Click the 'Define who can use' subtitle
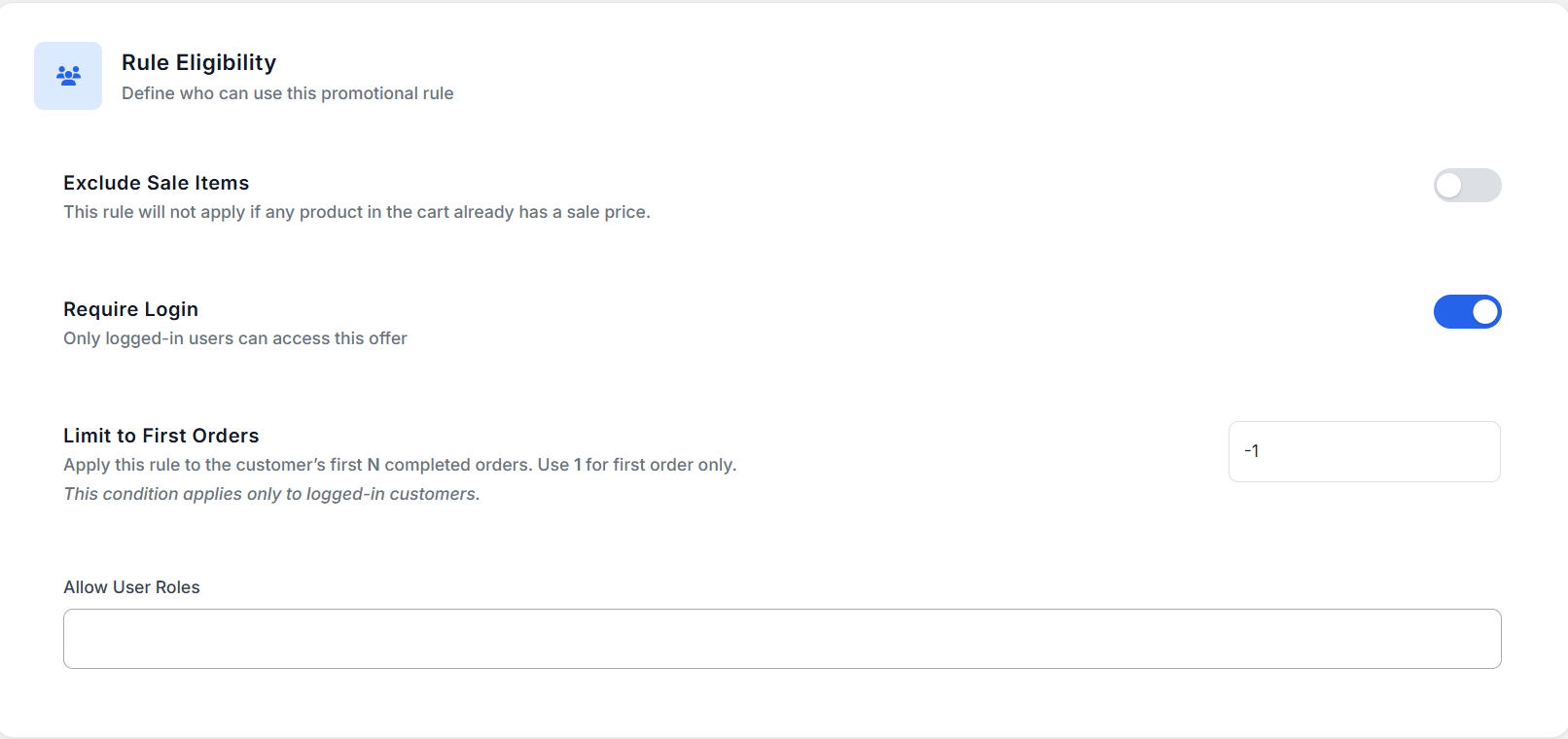This screenshot has height=739, width=1568. tap(287, 93)
